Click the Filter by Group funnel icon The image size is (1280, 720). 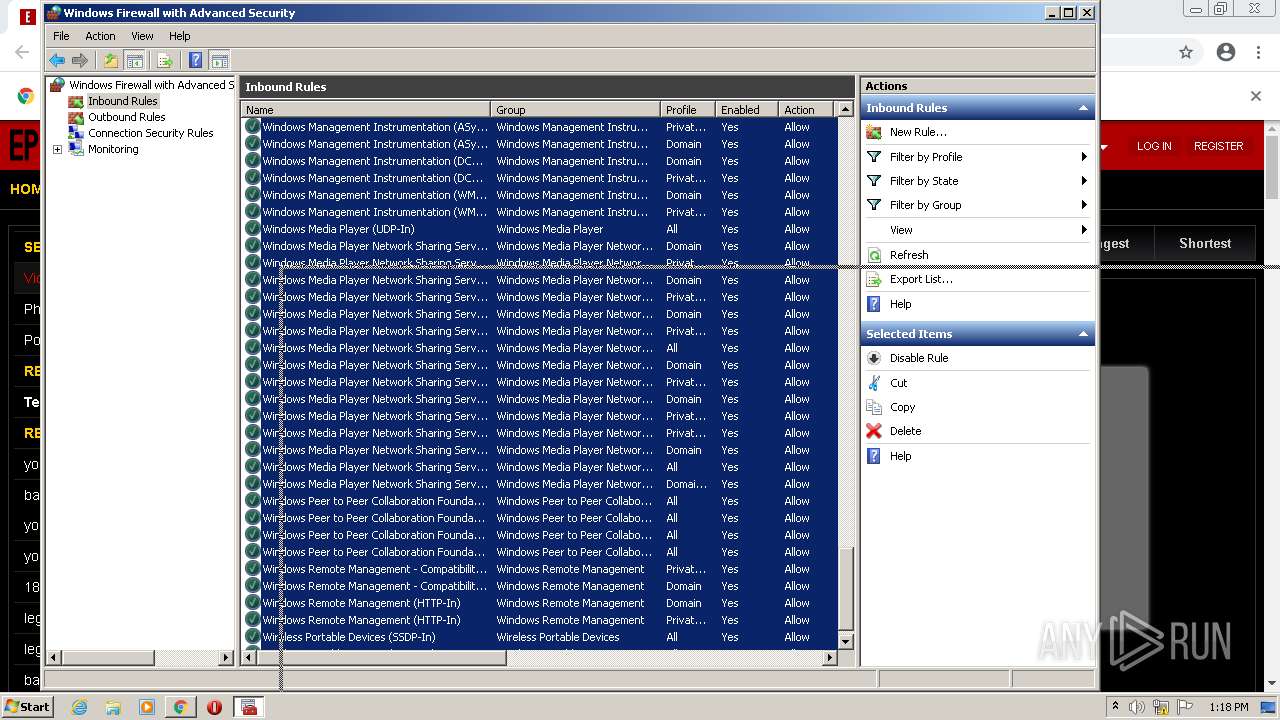click(874, 205)
